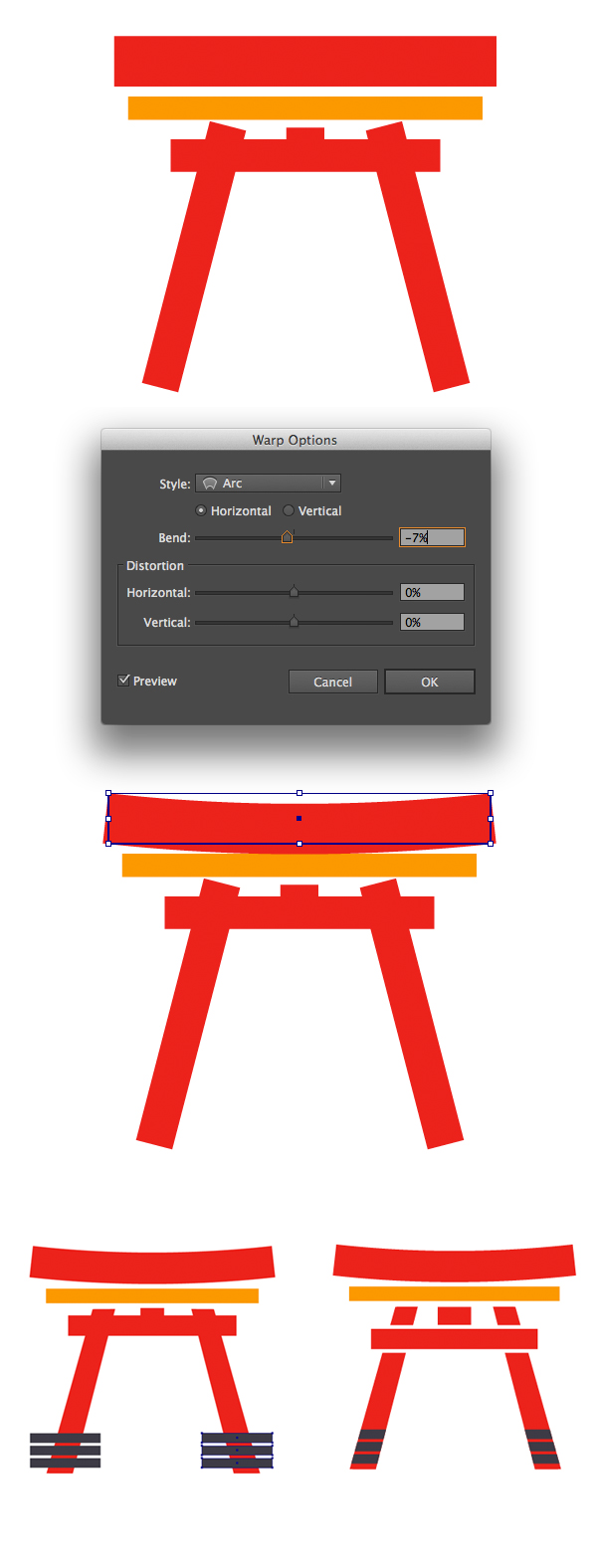The image size is (597, 1568).
Task: Select the Horizontal radio button
Action: 201,510
